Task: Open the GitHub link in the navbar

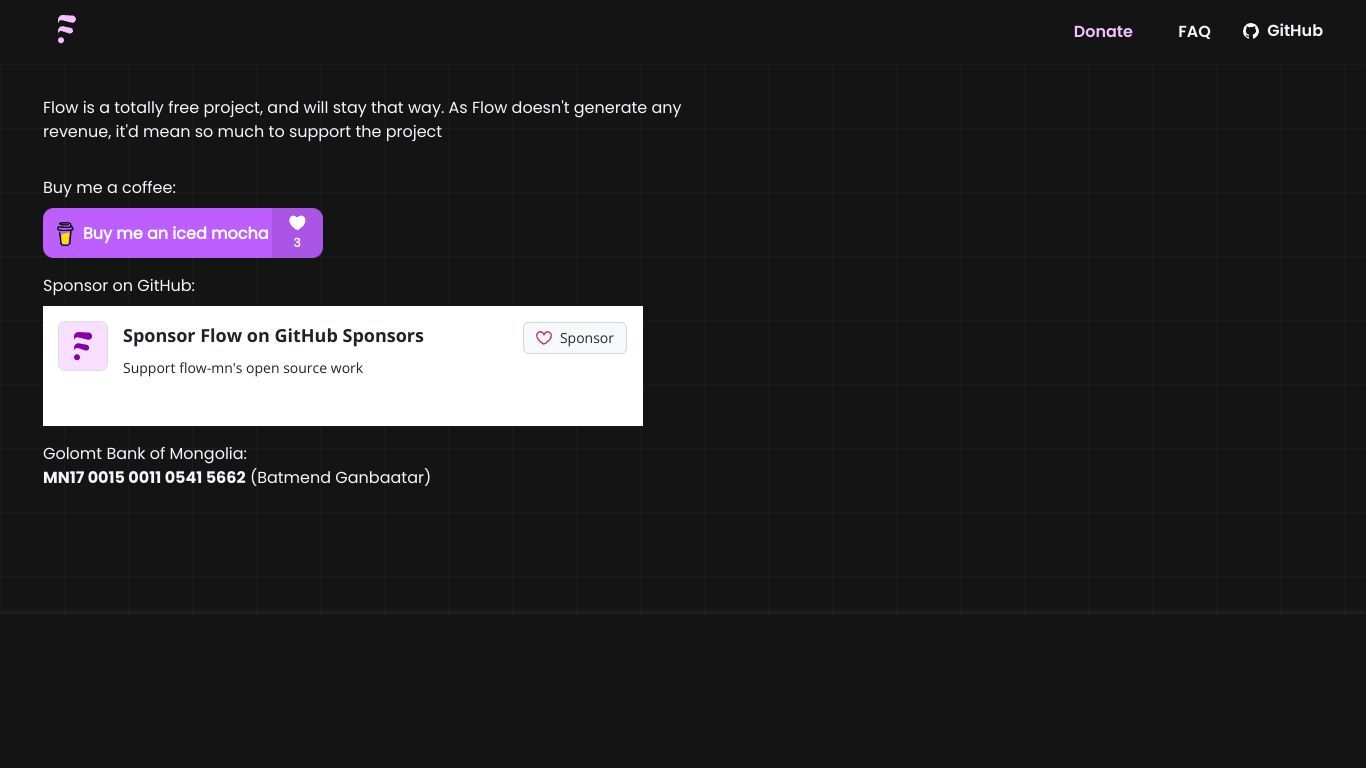Action: tap(1283, 31)
